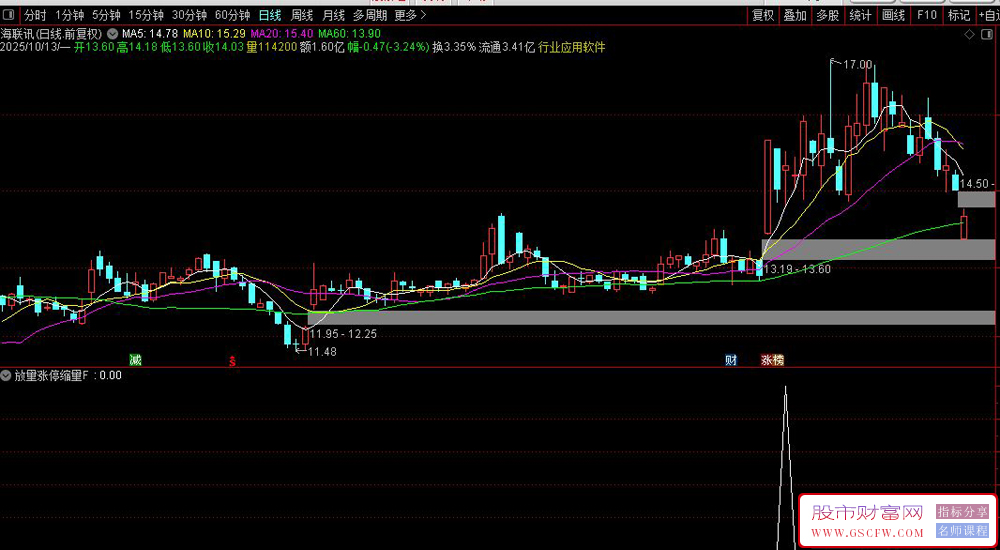This screenshot has height=550, width=1000.
Task: Switch to the 月线 monthly chart
Action: 333,15
